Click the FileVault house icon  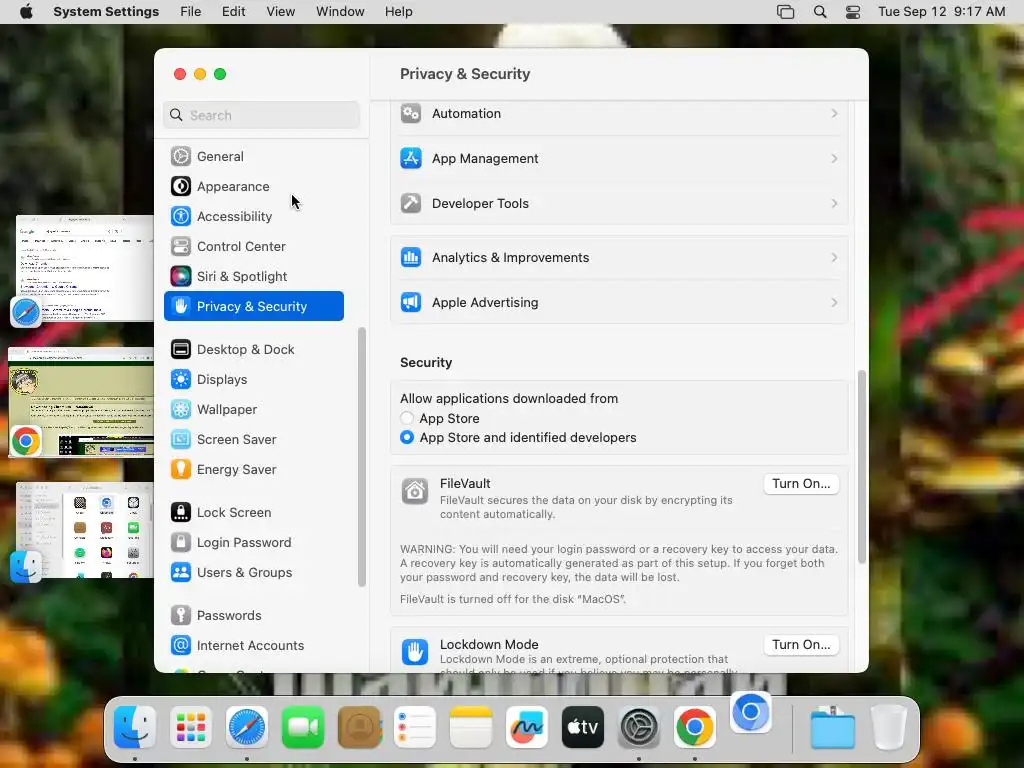pos(415,492)
